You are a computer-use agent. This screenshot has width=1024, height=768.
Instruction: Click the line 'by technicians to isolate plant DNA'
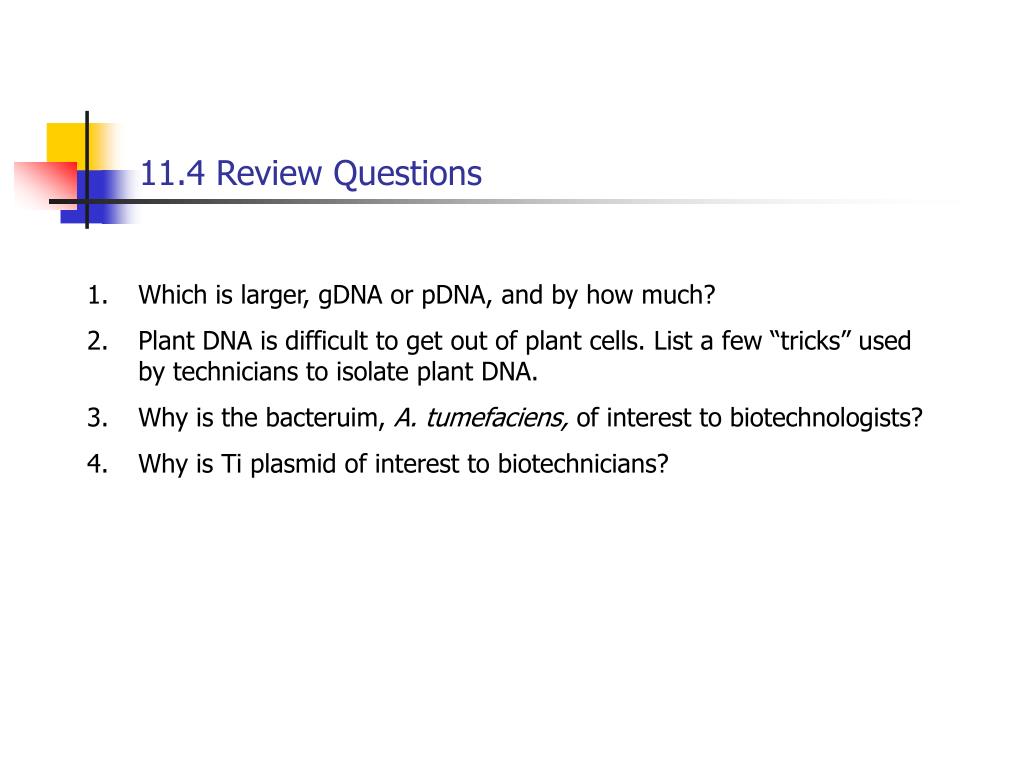click(338, 372)
